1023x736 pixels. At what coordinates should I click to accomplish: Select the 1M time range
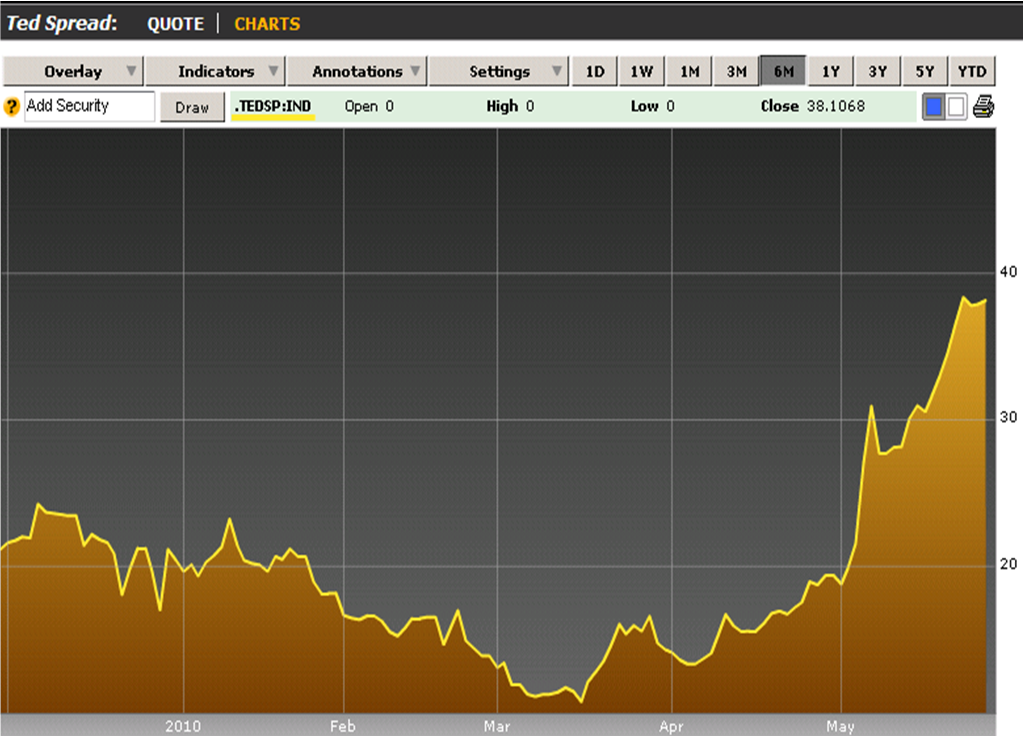[689, 71]
